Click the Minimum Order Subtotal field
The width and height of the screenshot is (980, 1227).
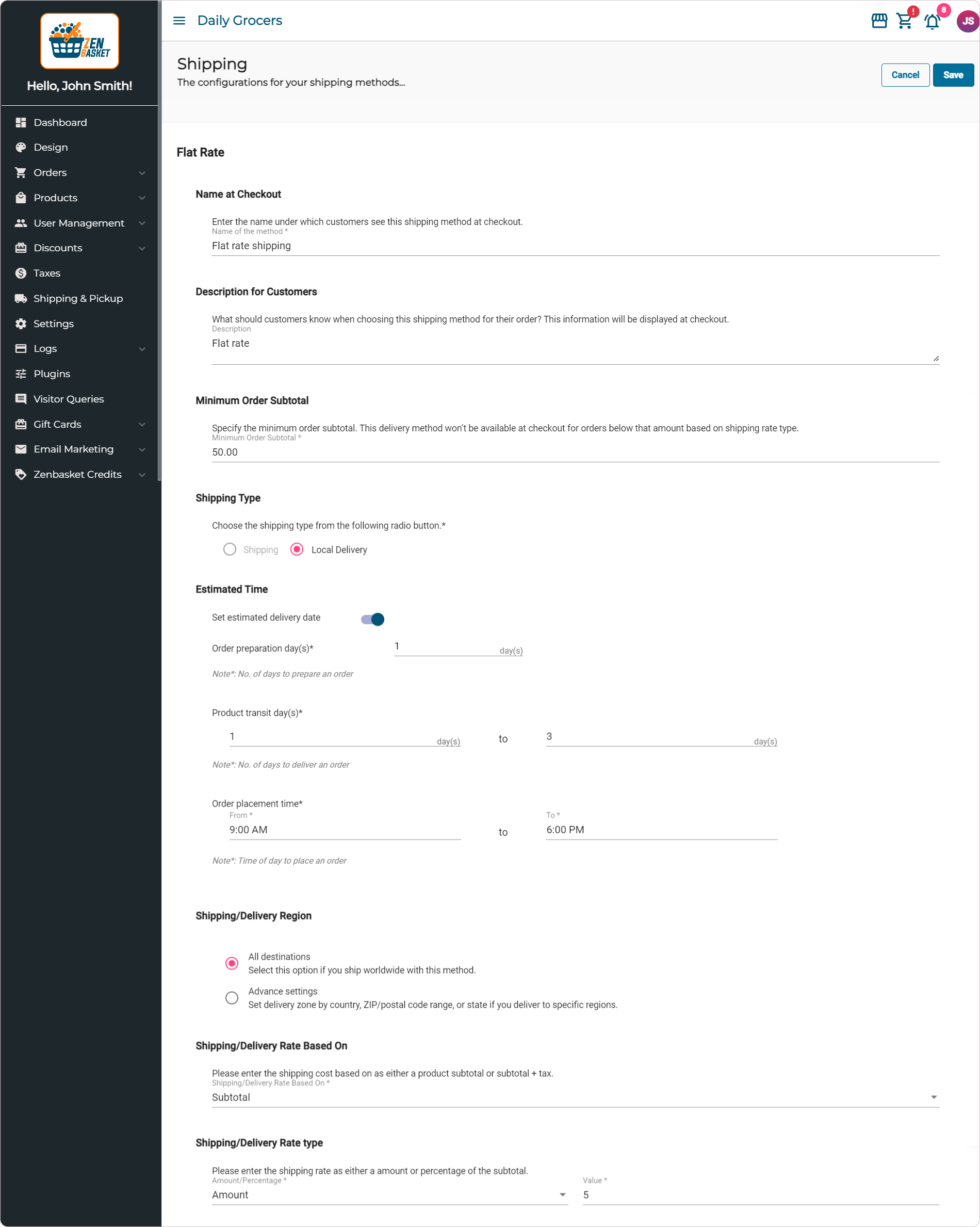[x=575, y=453]
